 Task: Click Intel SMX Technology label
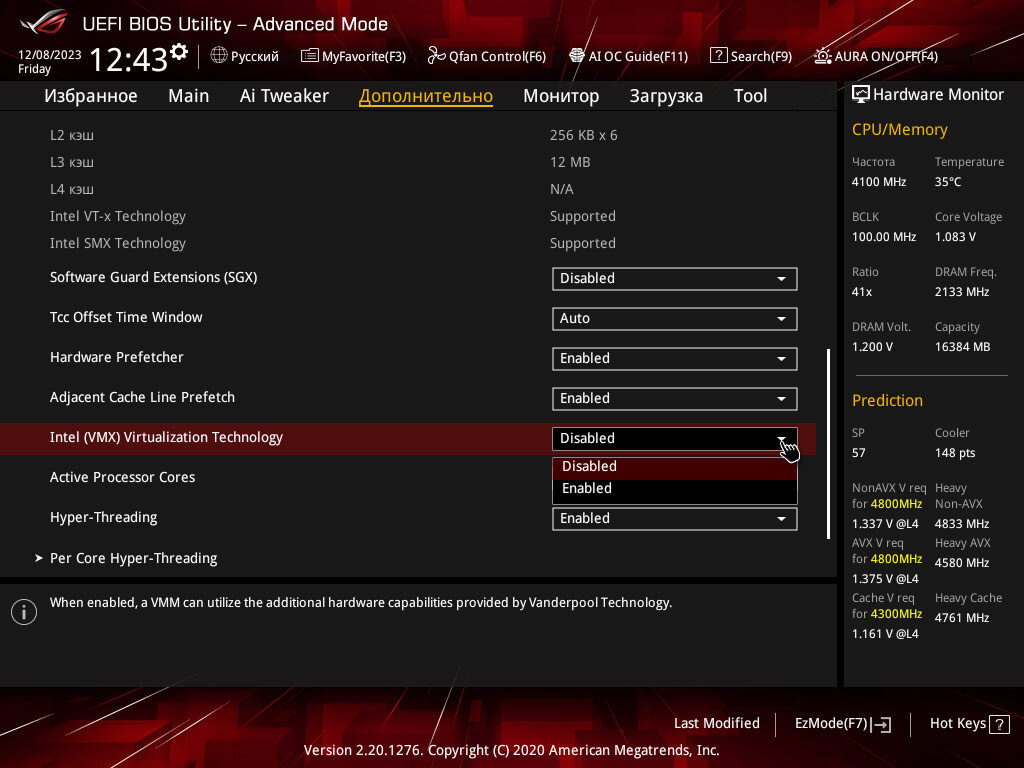pos(118,243)
